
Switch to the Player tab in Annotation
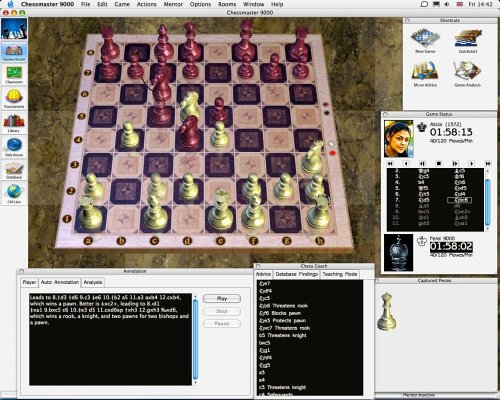29,282
